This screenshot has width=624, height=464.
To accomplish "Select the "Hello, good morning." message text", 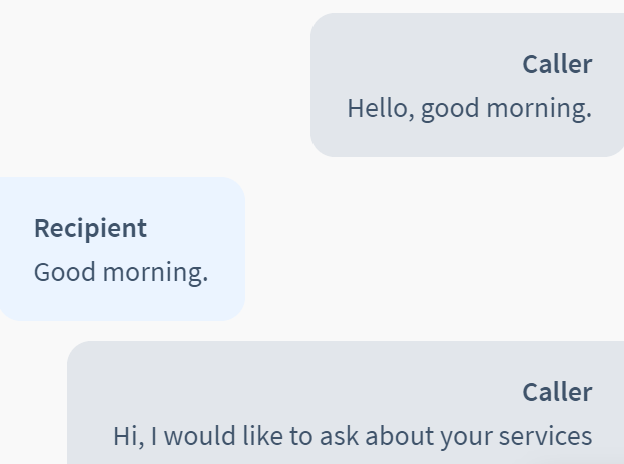I will click(x=470, y=109).
